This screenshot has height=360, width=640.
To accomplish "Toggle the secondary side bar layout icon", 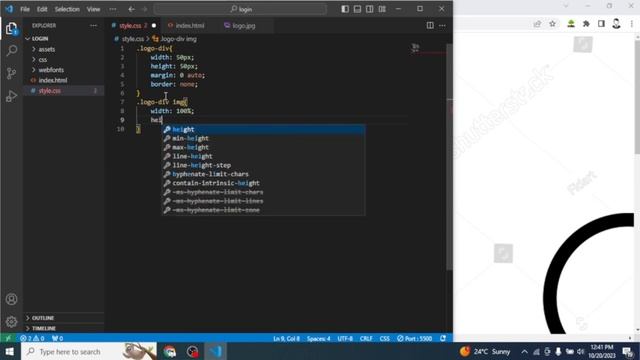I will 369,9.
